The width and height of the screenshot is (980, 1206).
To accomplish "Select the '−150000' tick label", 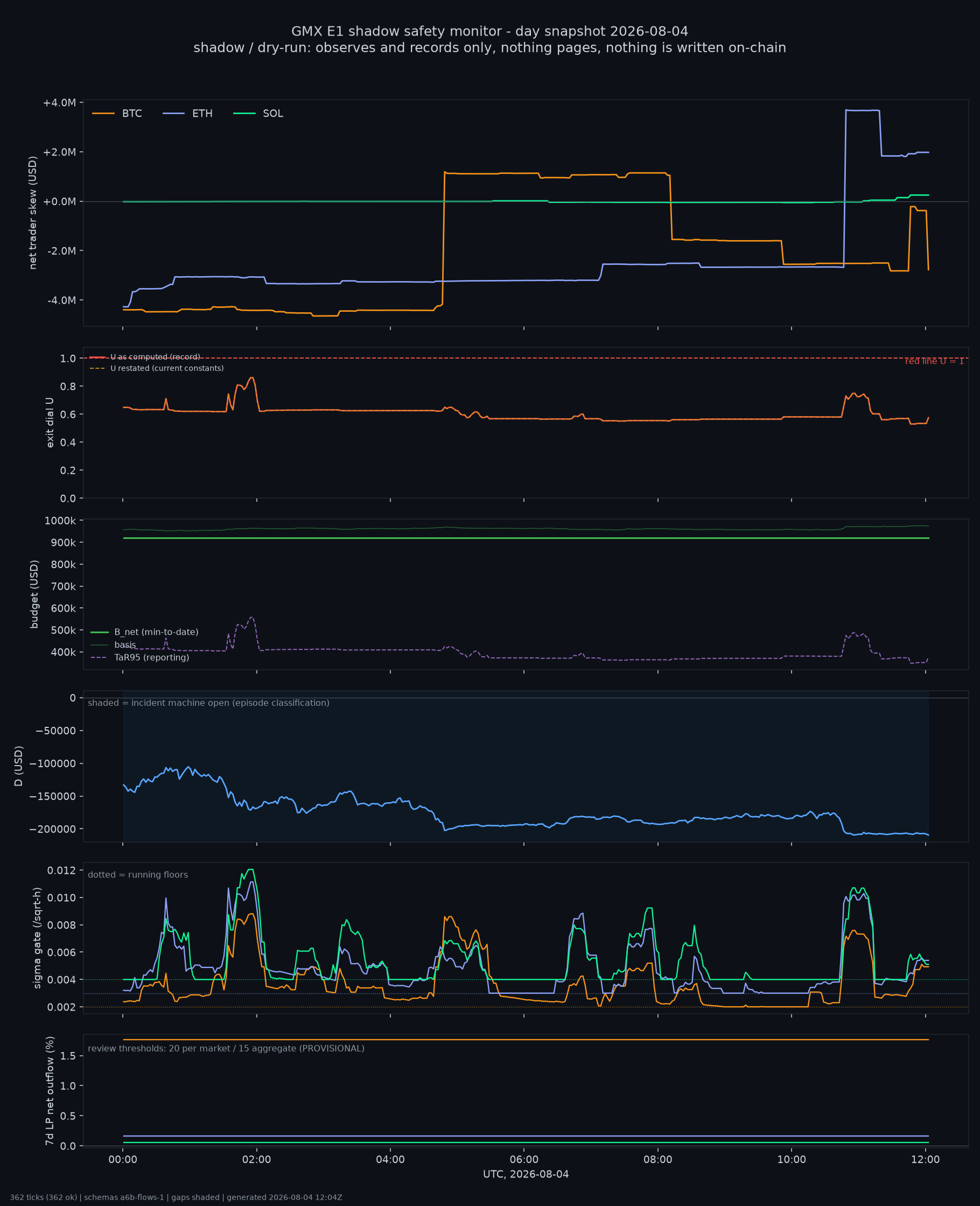I will 53,796.
